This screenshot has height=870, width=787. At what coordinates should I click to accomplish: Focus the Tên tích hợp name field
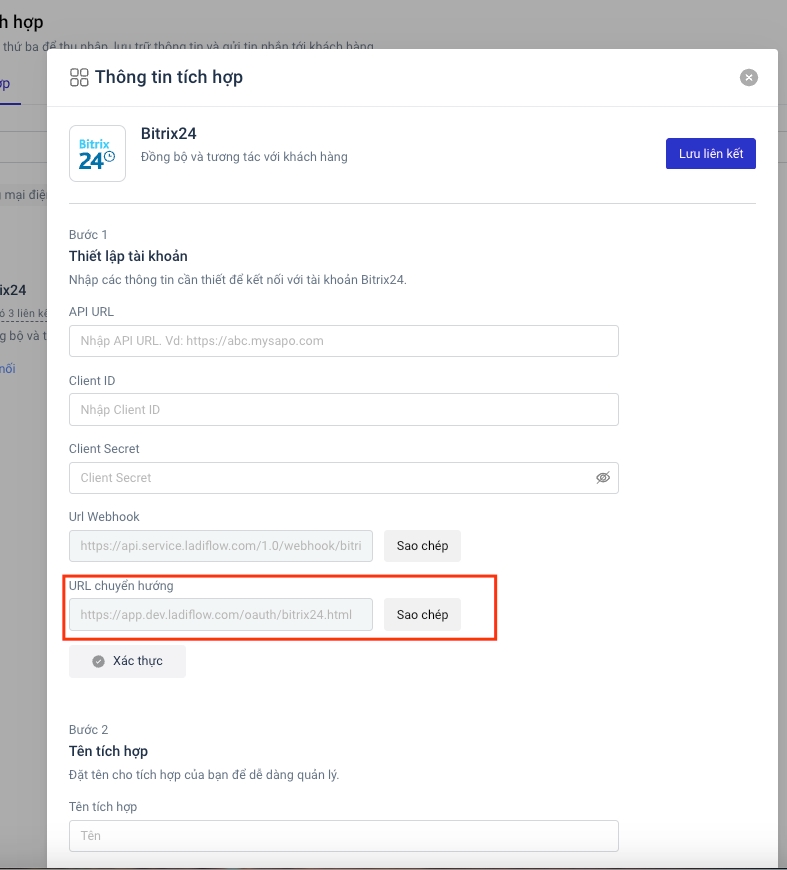343,836
